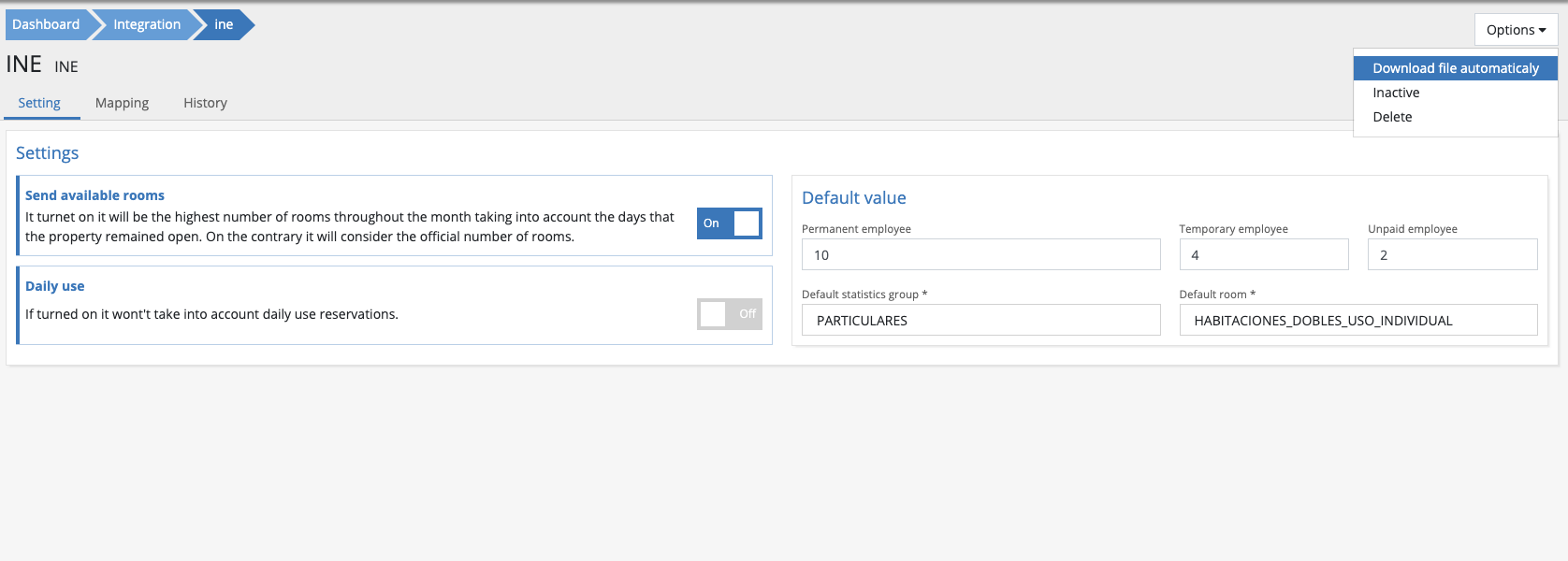Open the Mapping tab
Viewport: 1568px width, 561px height.
coord(122,103)
